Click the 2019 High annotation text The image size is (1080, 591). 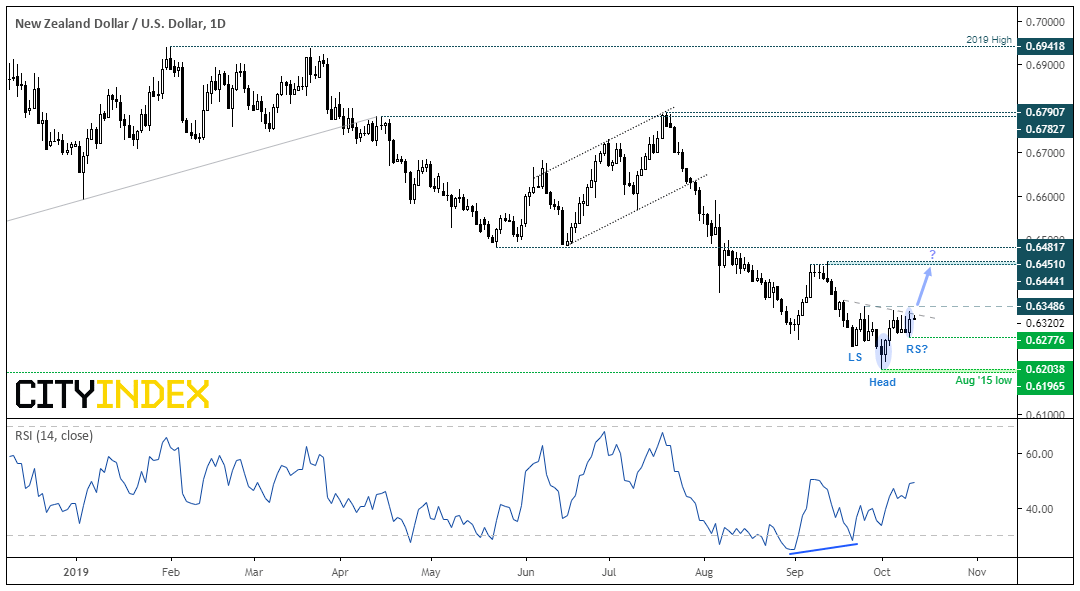[988, 39]
